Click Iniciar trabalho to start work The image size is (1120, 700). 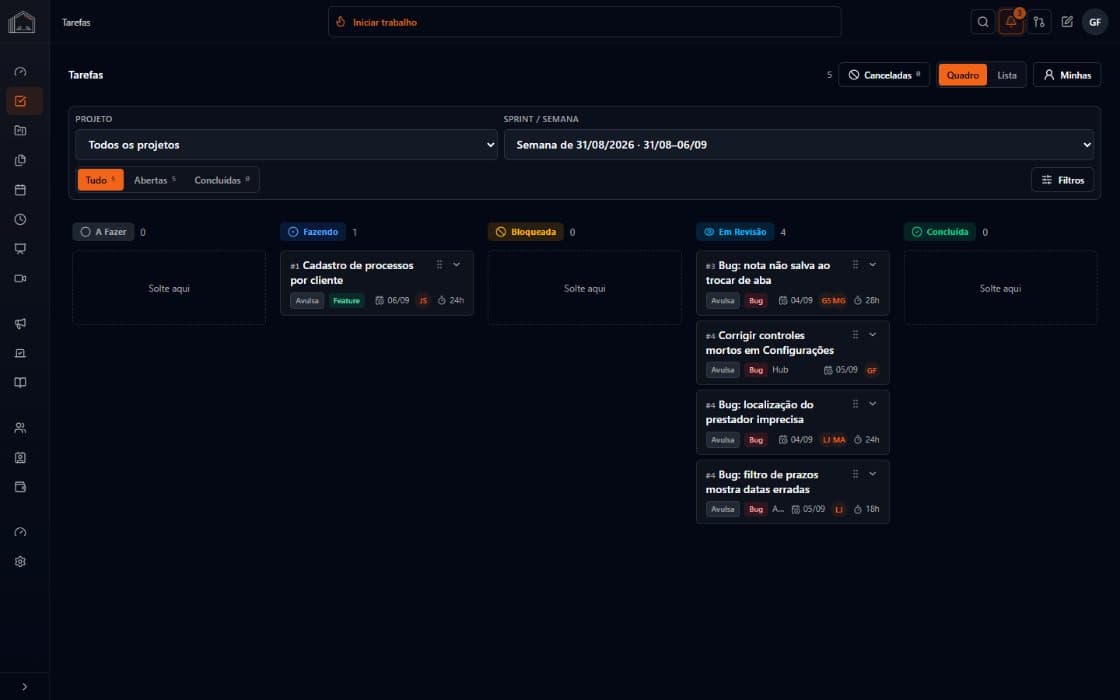pyautogui.click(x=584, y=22)
